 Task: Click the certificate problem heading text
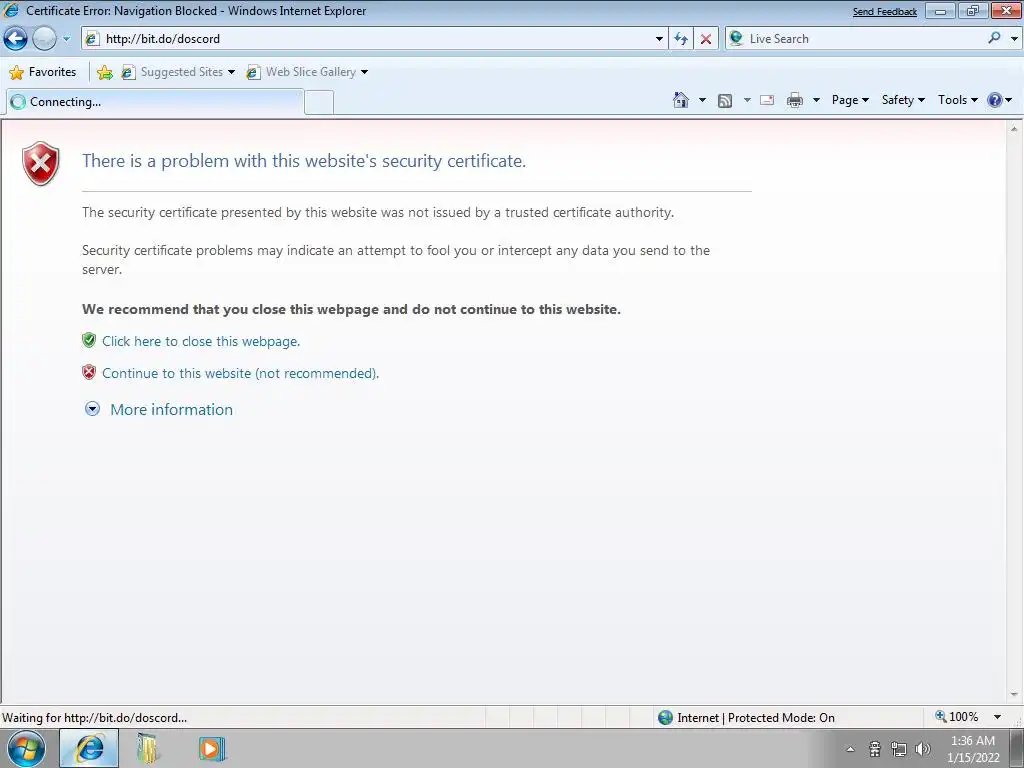304,161
